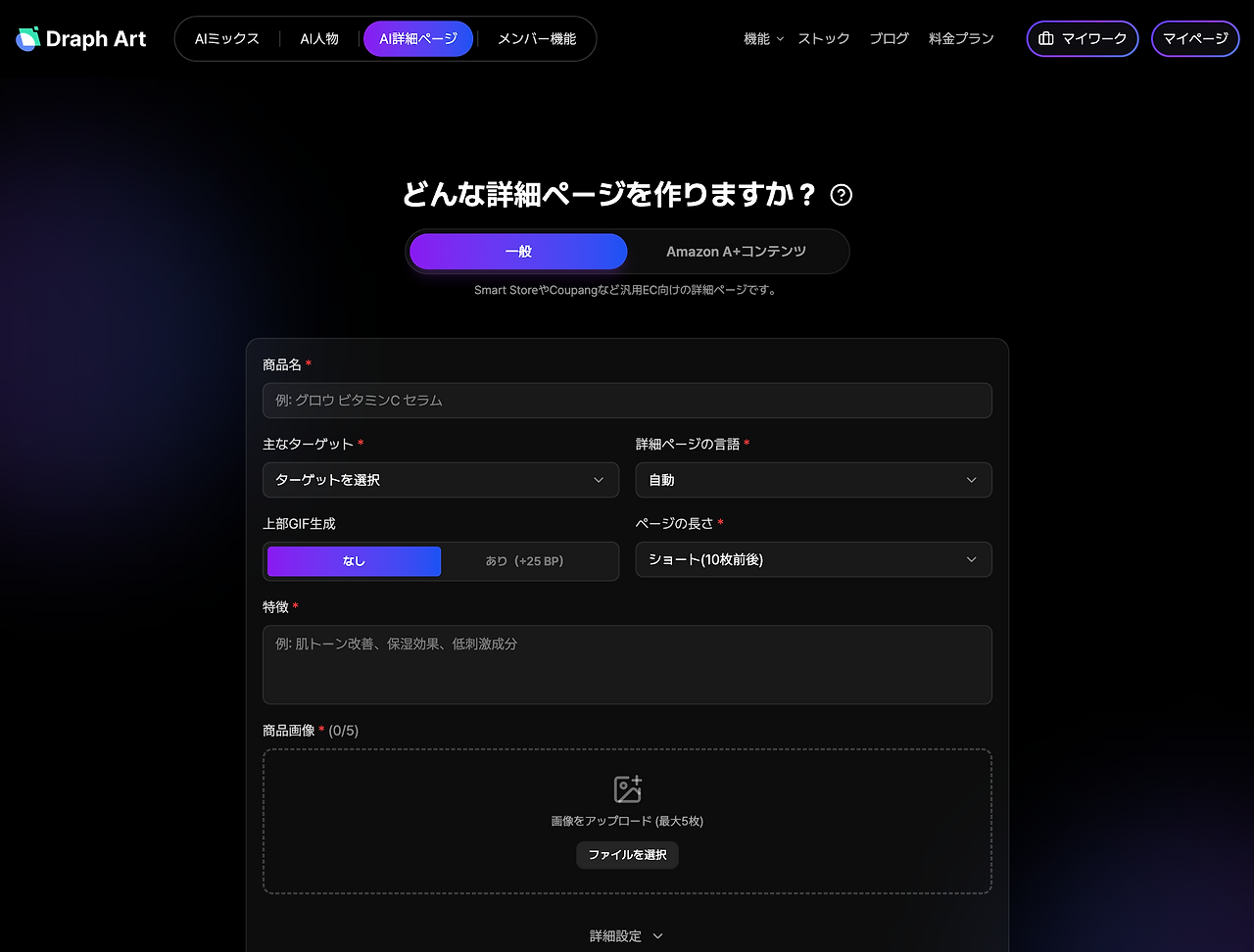Switch to AI人物 tab
1254x952 pixels.
coord(319,39)
